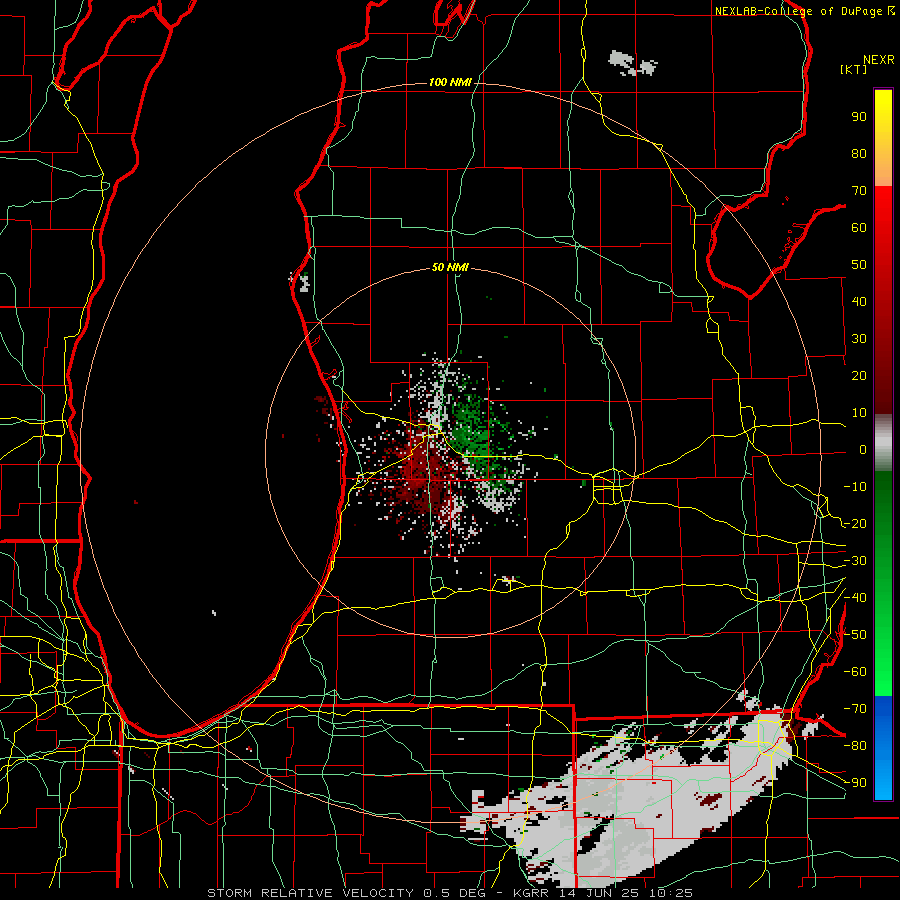This screenshot has height=900, width=900.
Task: Click the STORM RELATIVE VELOCITY caption text
Action: pyautogui.click(x=310, y=893)
